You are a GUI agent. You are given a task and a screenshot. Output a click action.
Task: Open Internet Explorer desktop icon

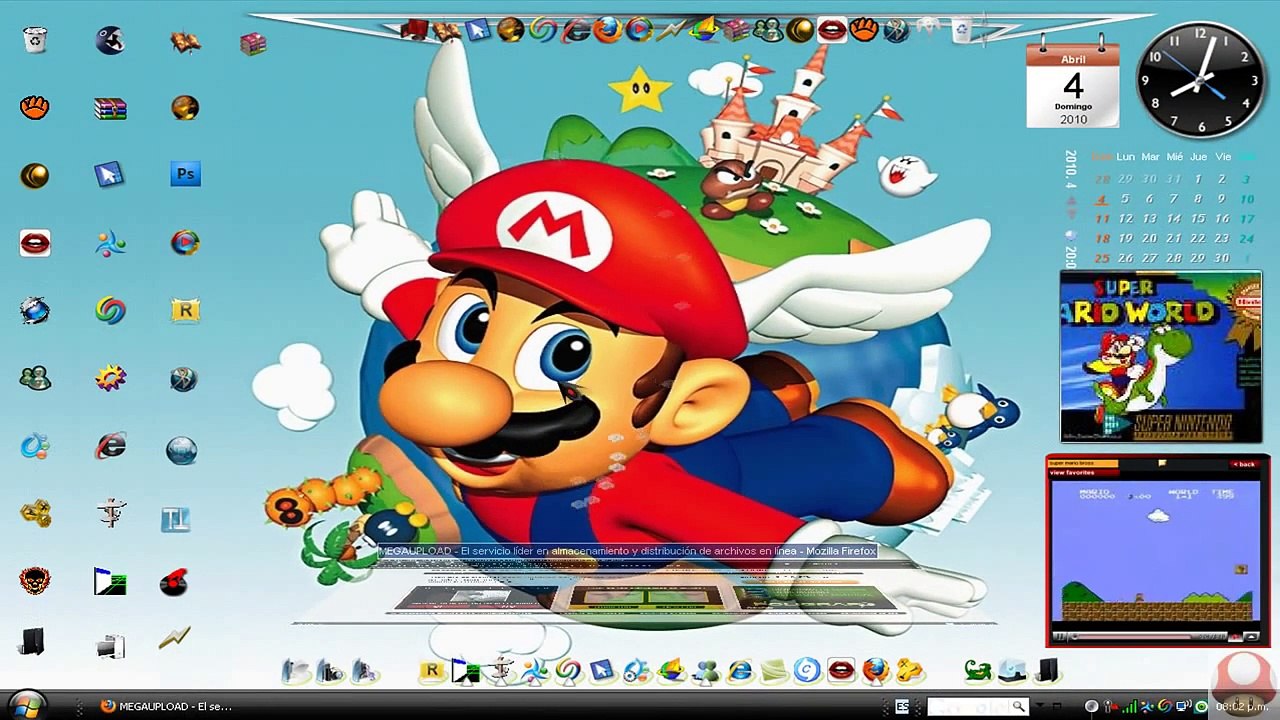[x=110, y=446]
